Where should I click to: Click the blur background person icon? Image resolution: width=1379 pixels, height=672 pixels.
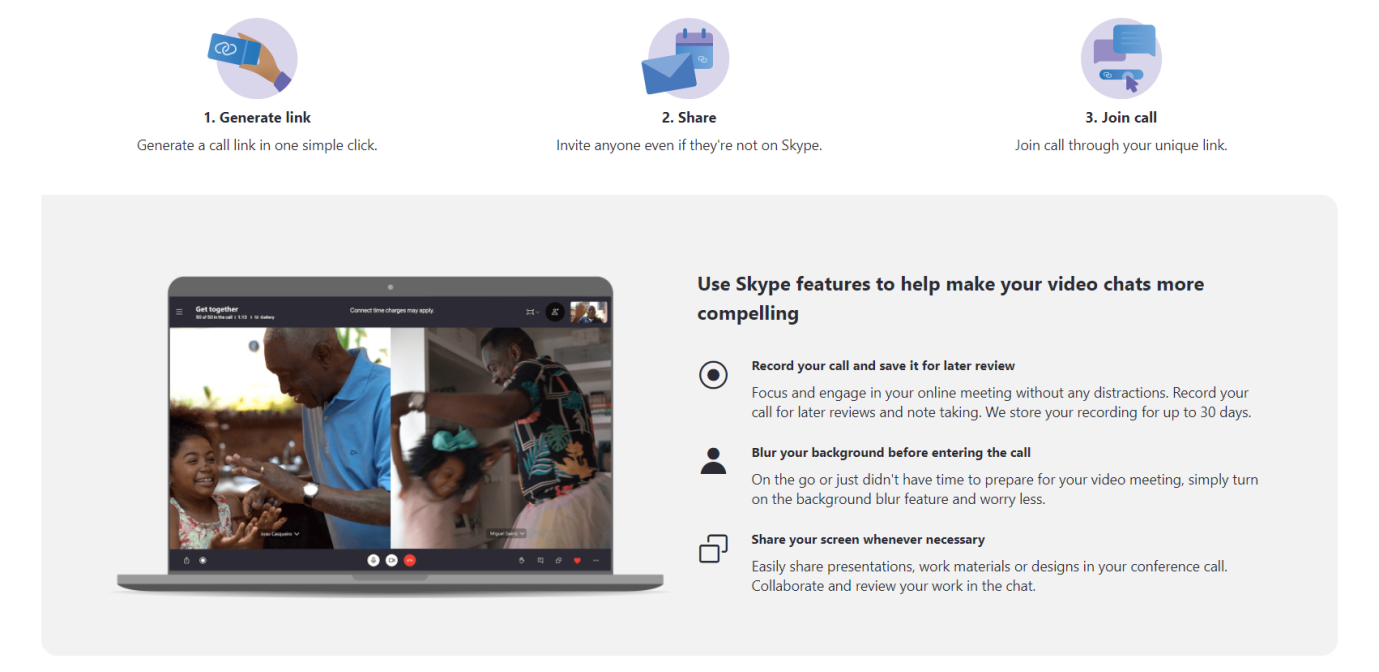click(713, 461)
